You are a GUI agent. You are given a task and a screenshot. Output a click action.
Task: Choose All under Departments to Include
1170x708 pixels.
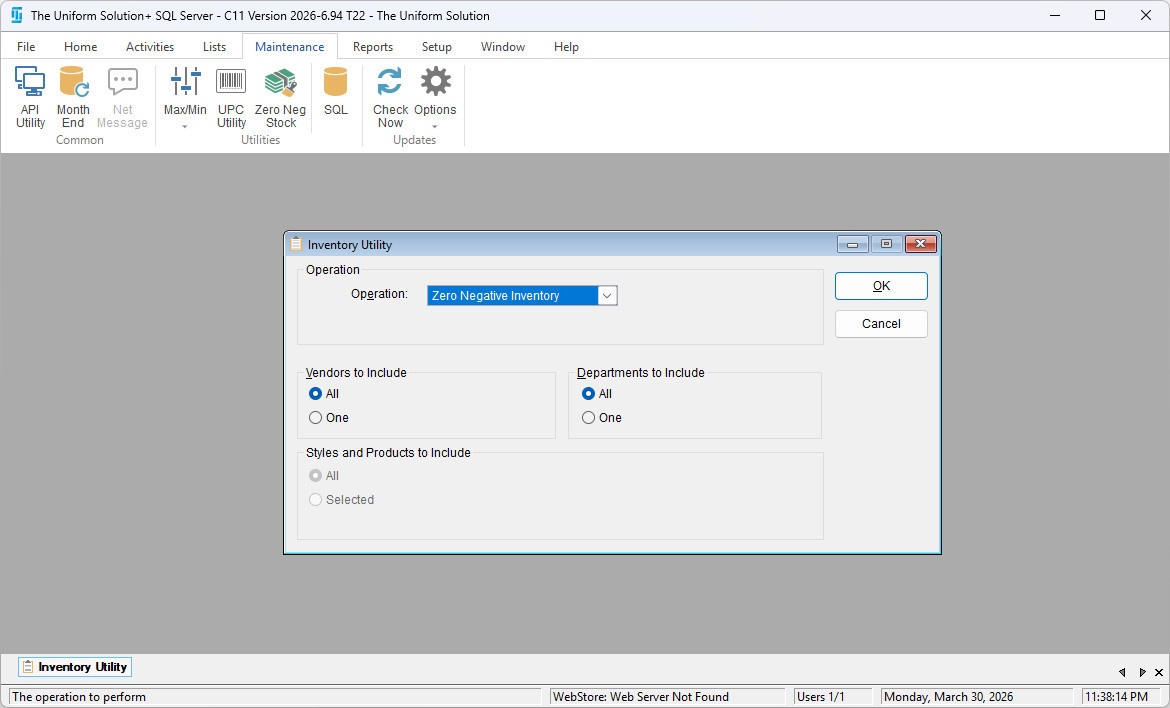pos(589,394)
